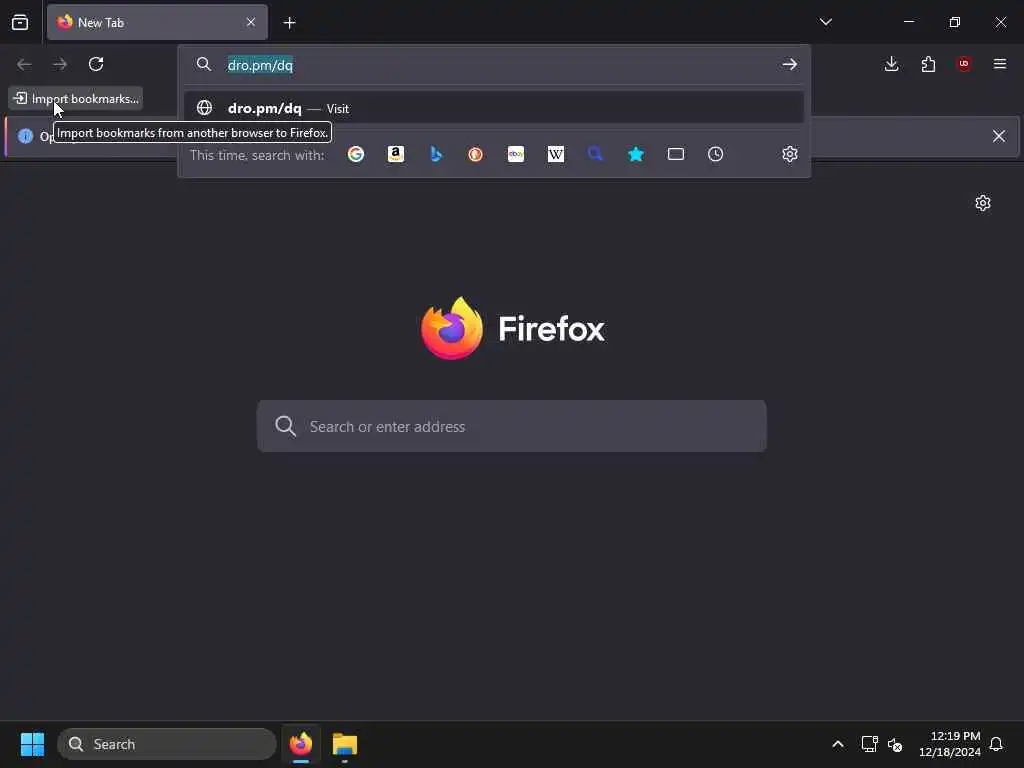Choose the dro.pm/dq Visit suggestion
This screenshot has height=768, width=1024.
pyautogui.click(x=494, y=108)
